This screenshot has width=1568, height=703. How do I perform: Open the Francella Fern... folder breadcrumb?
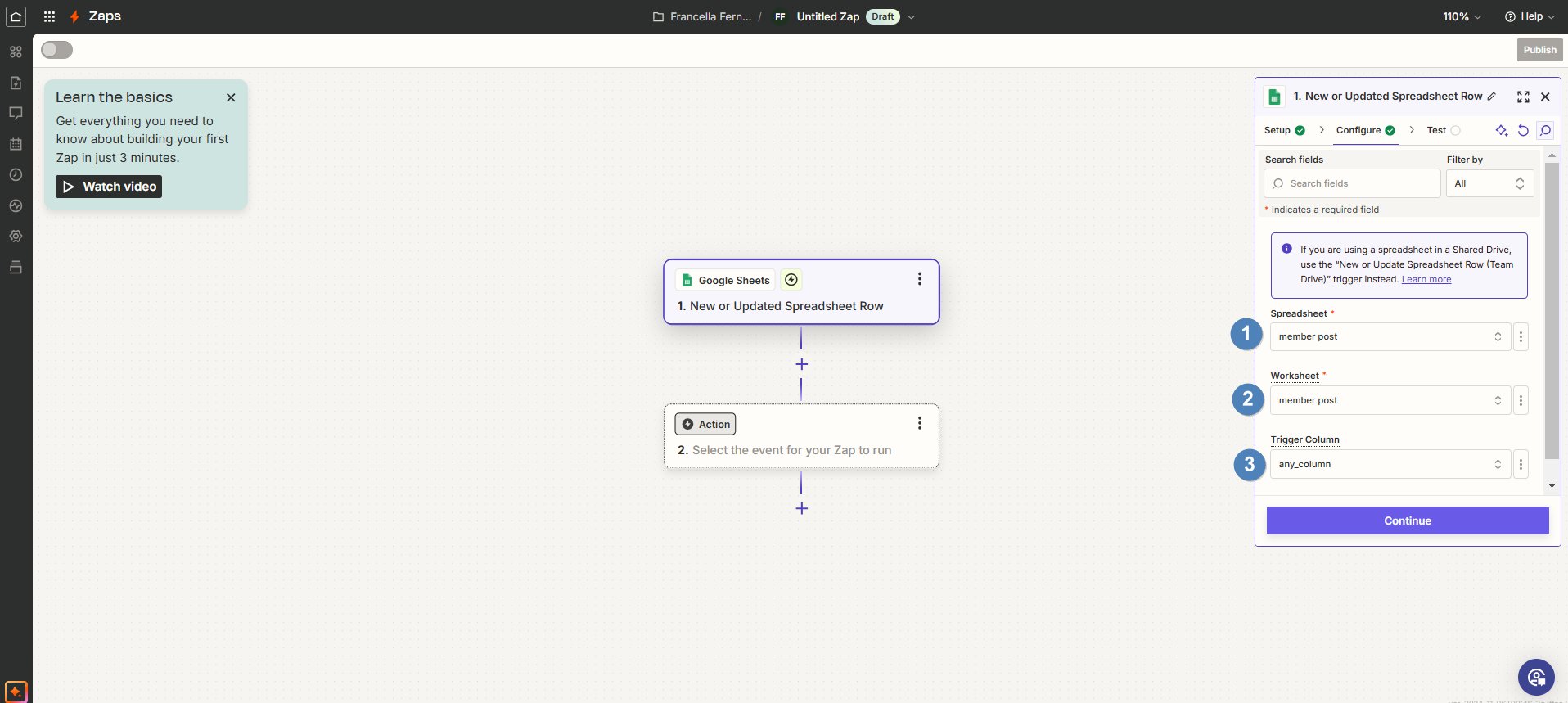point(702,16)
